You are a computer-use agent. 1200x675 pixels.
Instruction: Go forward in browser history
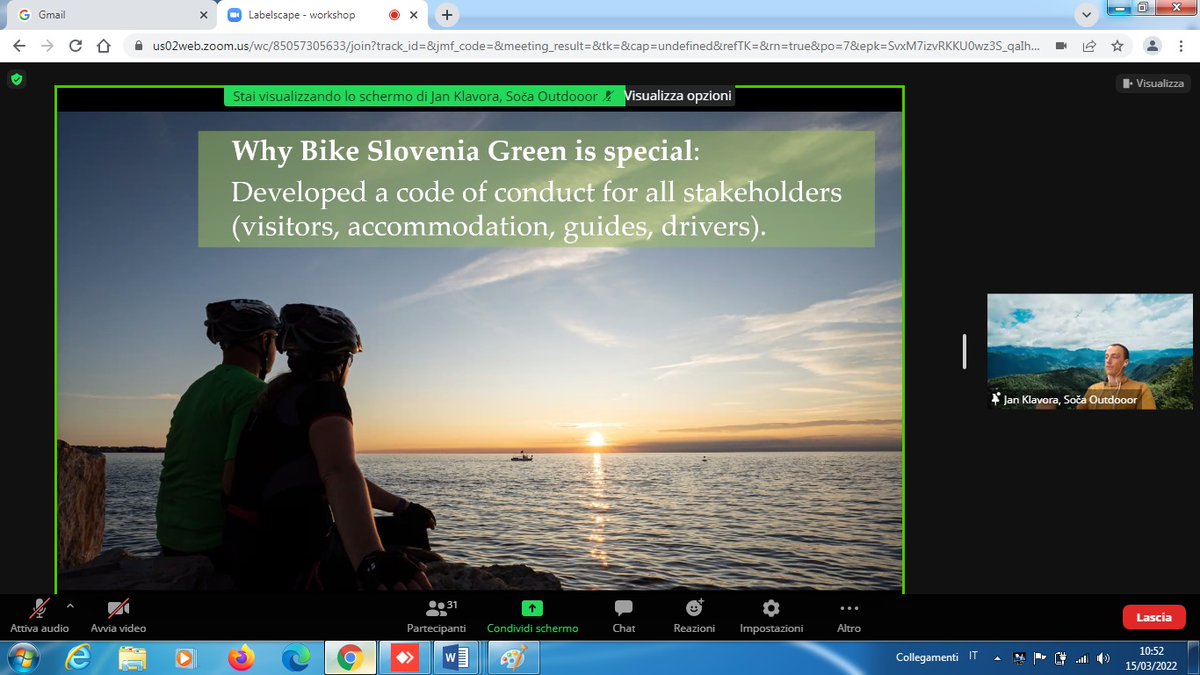[x=47, y=46]
